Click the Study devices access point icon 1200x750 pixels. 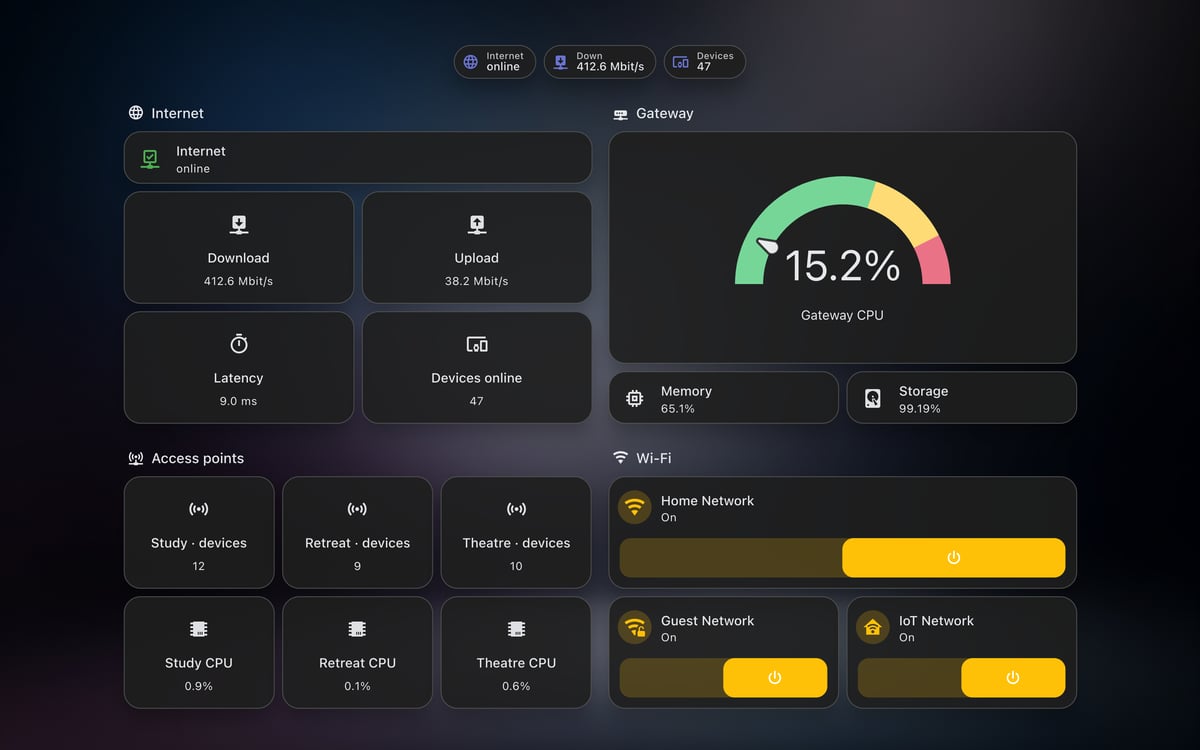[x=199, y=509]
